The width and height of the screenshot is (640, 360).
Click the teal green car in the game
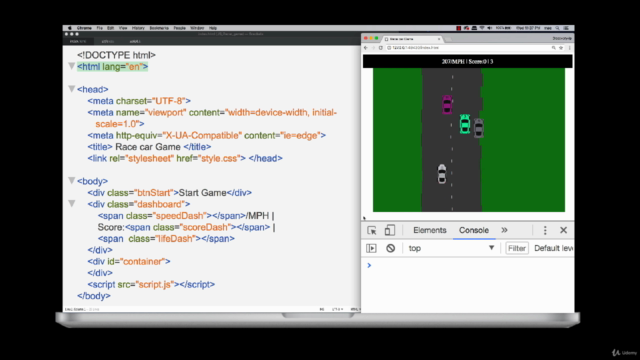click(465, 124)
